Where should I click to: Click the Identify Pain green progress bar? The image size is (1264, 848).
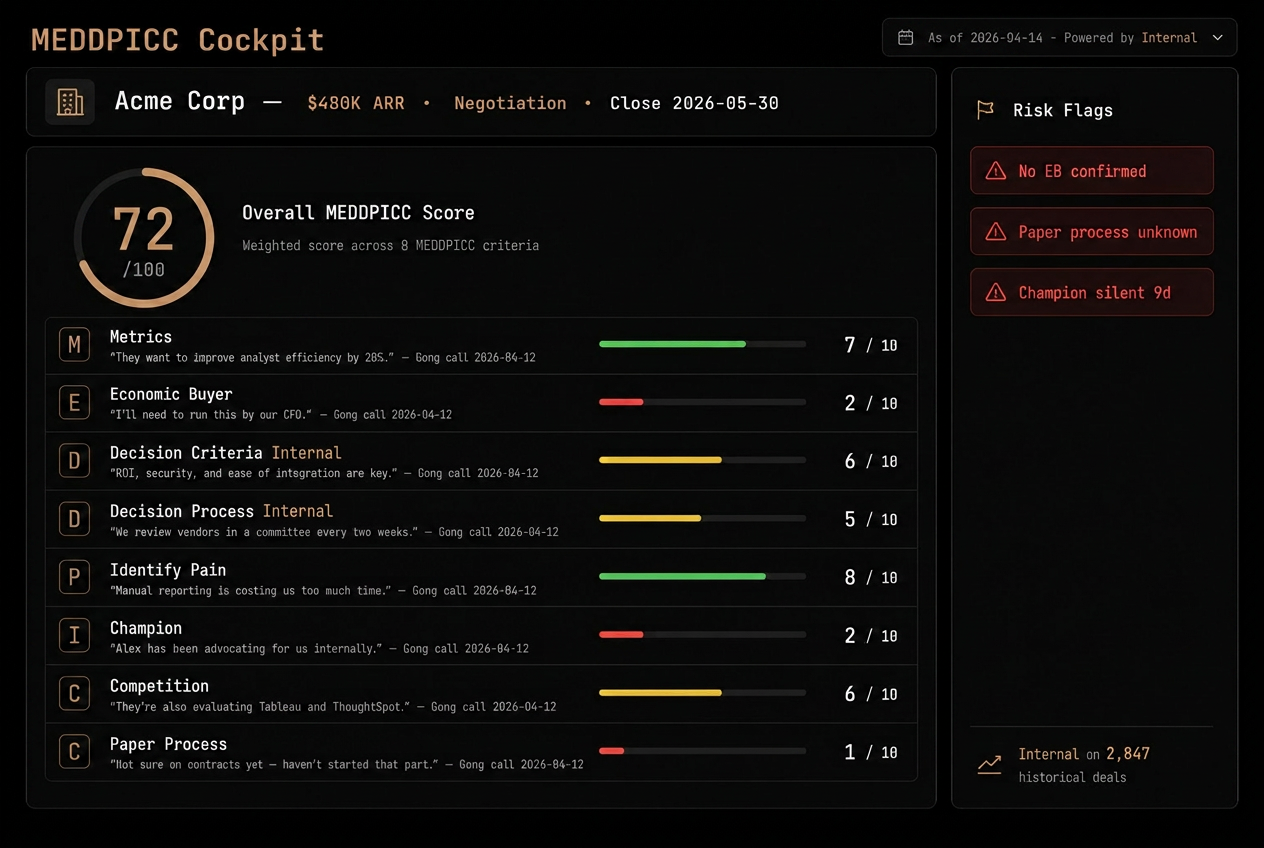(702, 576)
